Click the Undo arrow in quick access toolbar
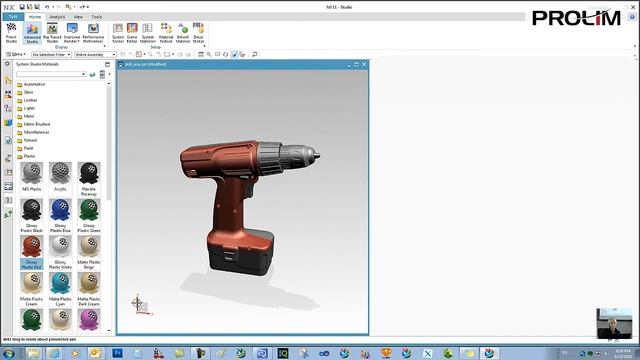This screenshot has width=640, height=360. pyautogui.click(x=47, y=7)
